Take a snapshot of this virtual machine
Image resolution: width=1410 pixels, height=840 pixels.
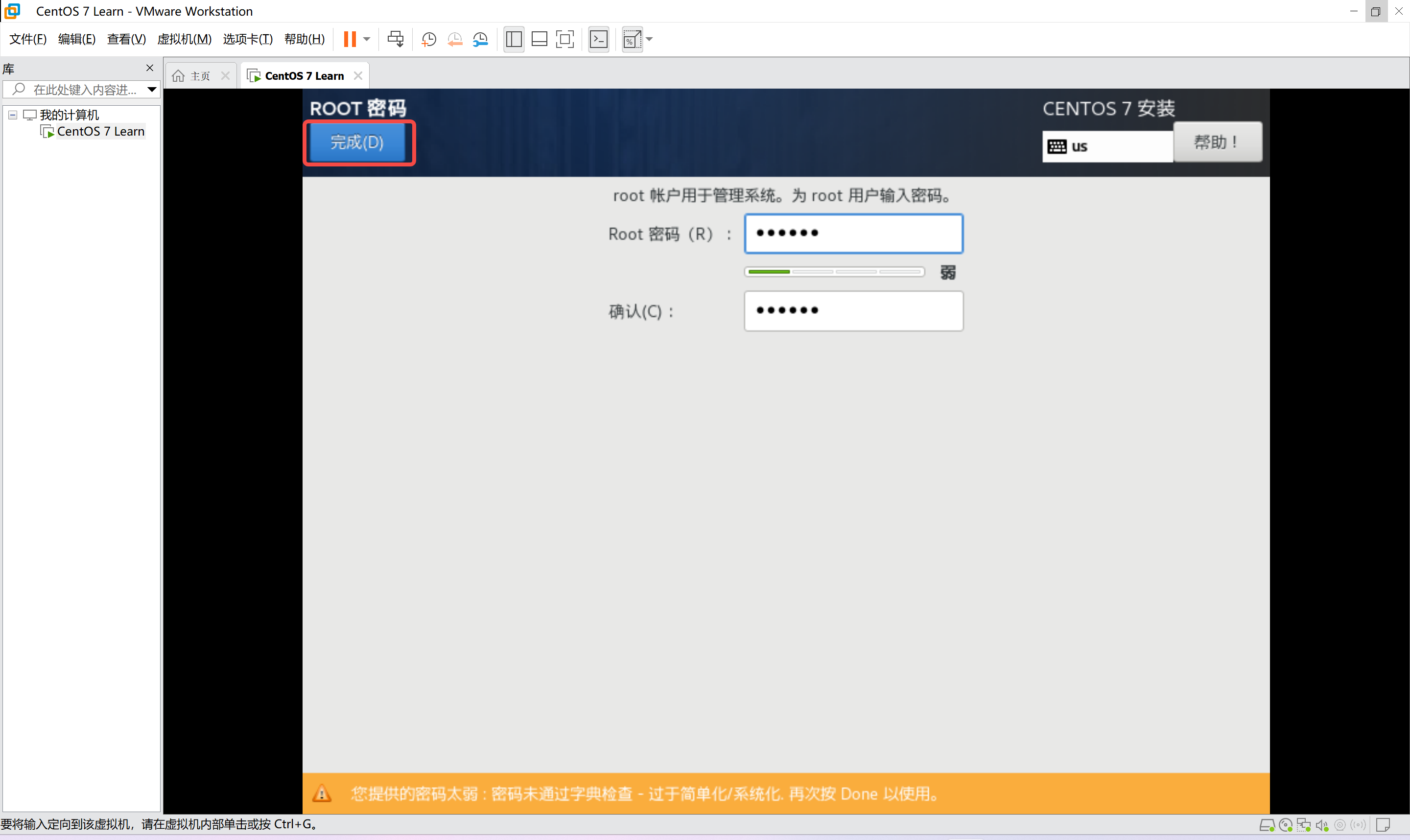(x=429, y=39)
